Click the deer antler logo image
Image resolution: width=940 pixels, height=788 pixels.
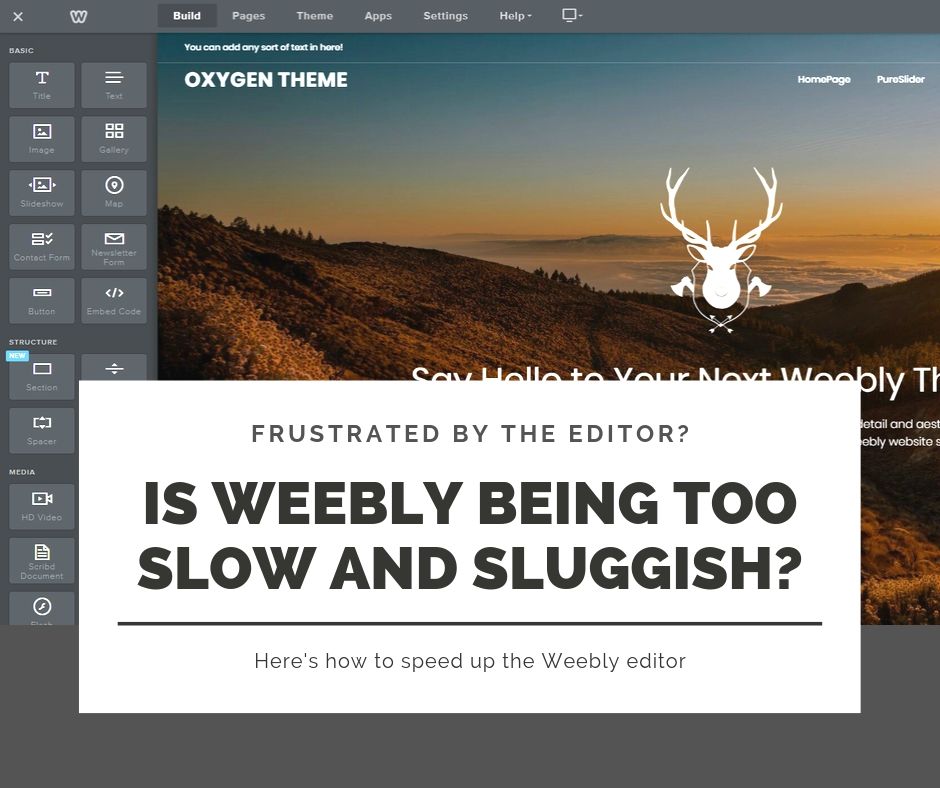coord(721,249)
